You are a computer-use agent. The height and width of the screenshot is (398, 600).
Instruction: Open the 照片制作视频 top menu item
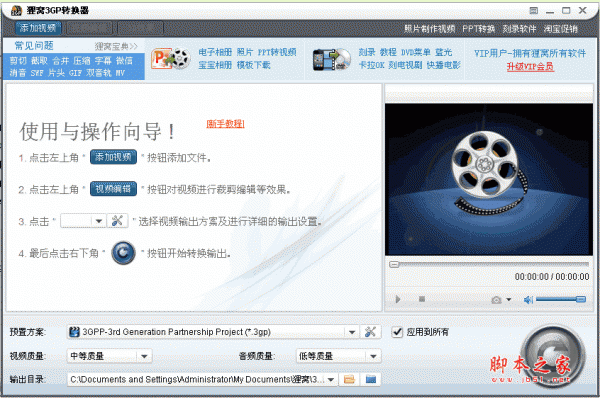(429, 29)
